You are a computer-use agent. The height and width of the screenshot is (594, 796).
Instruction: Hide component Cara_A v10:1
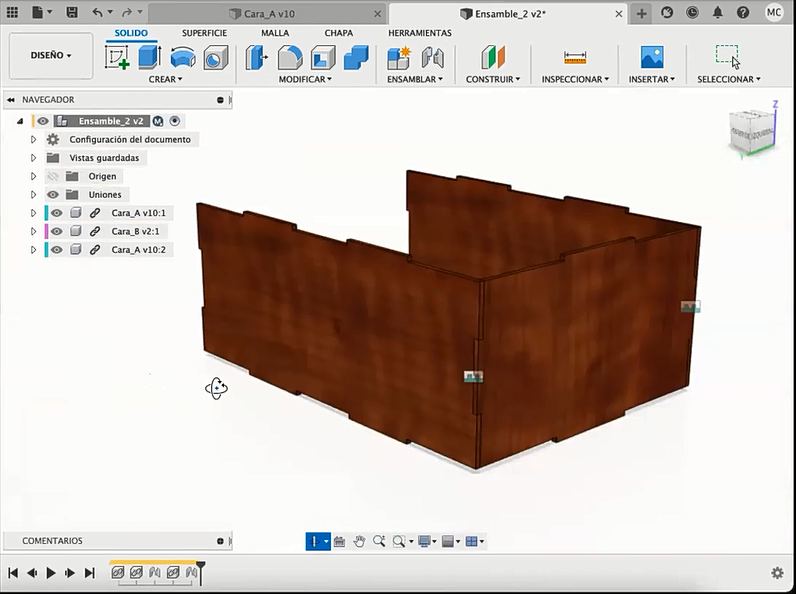(x=56, y=213)
